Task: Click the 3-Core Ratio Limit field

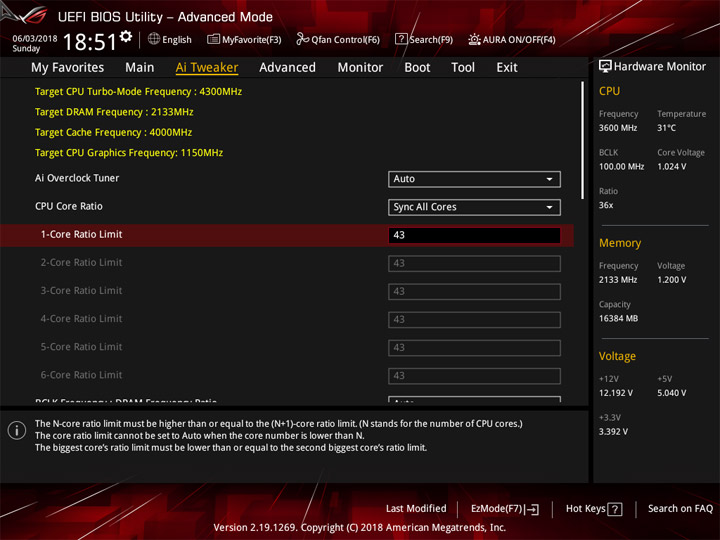Action: click(474, 291)
